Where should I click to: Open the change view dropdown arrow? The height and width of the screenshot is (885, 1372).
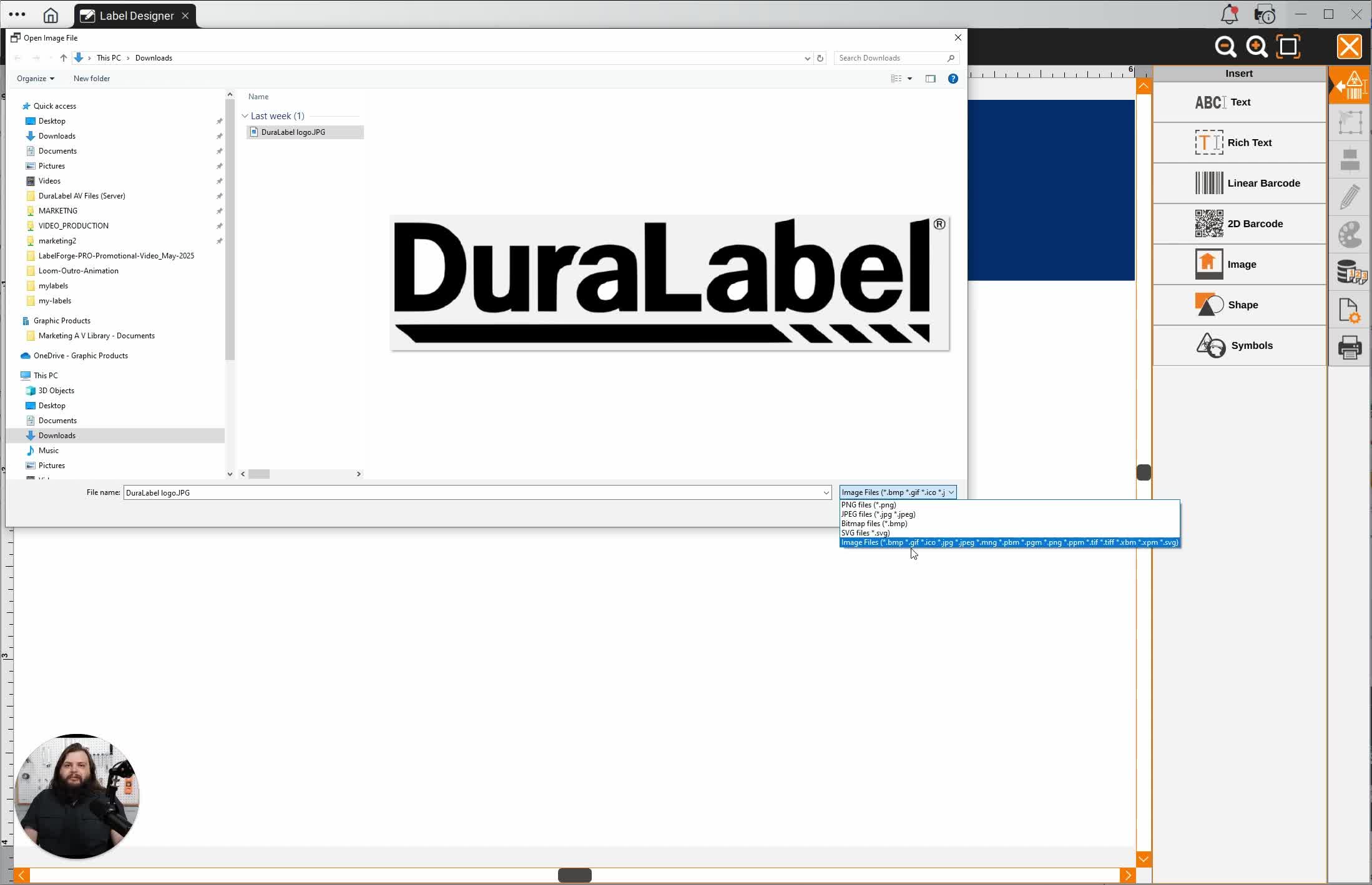pos(909,79)
